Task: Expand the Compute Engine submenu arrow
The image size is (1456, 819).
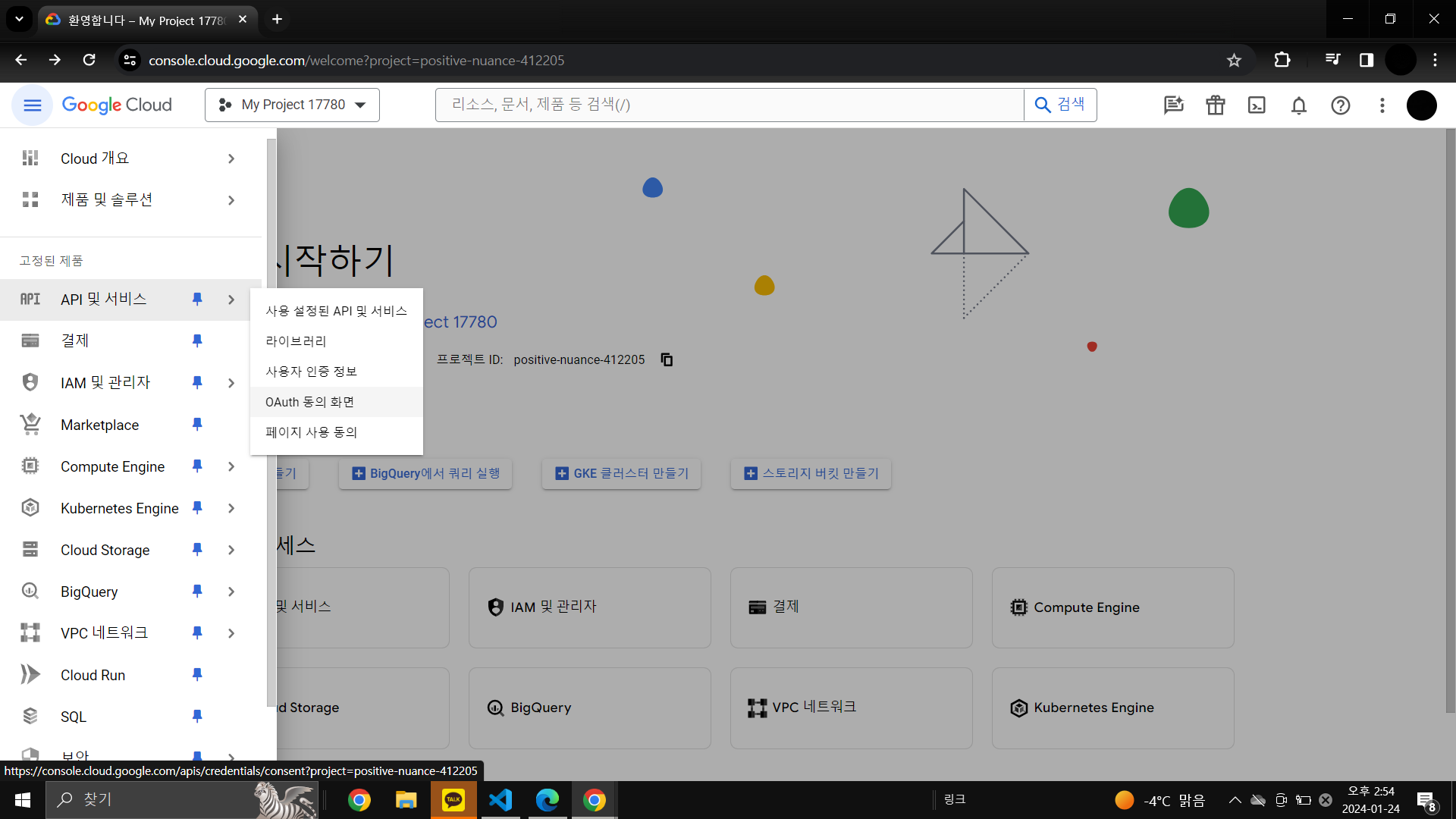Action: point(231,467)
